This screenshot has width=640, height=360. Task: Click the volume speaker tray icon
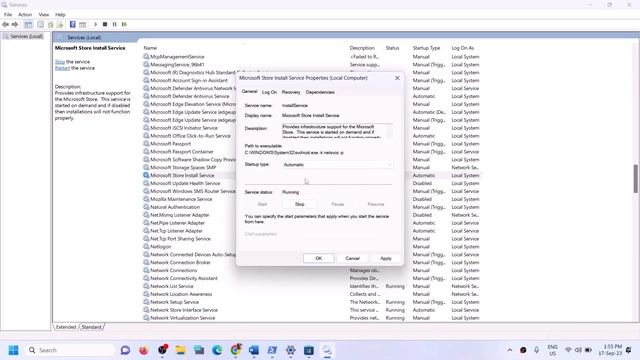[578, 350]
